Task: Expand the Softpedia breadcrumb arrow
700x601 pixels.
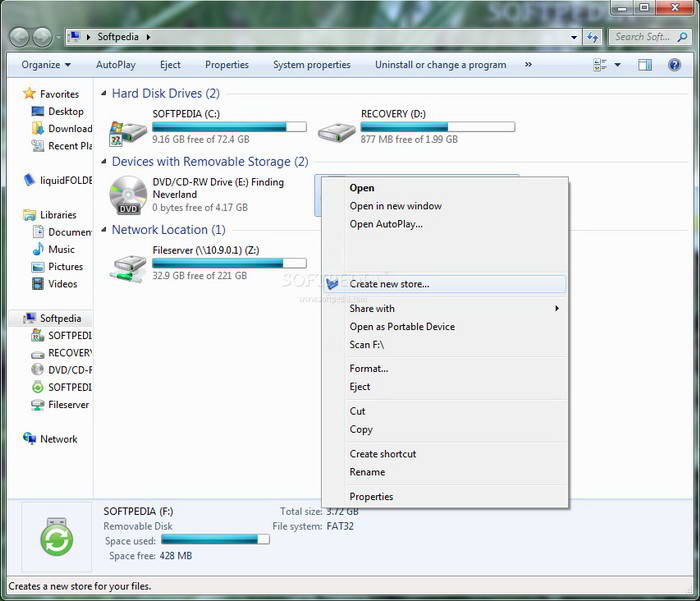Action: pyautogui.click(x=148, y=37)
